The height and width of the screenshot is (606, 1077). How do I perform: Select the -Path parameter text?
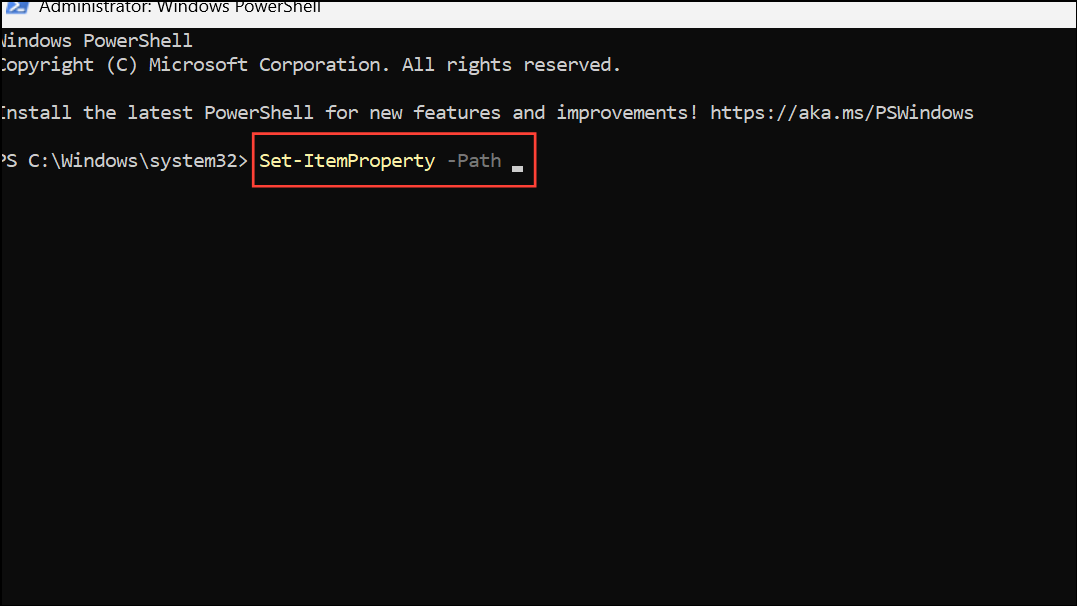tap(474, 161)
